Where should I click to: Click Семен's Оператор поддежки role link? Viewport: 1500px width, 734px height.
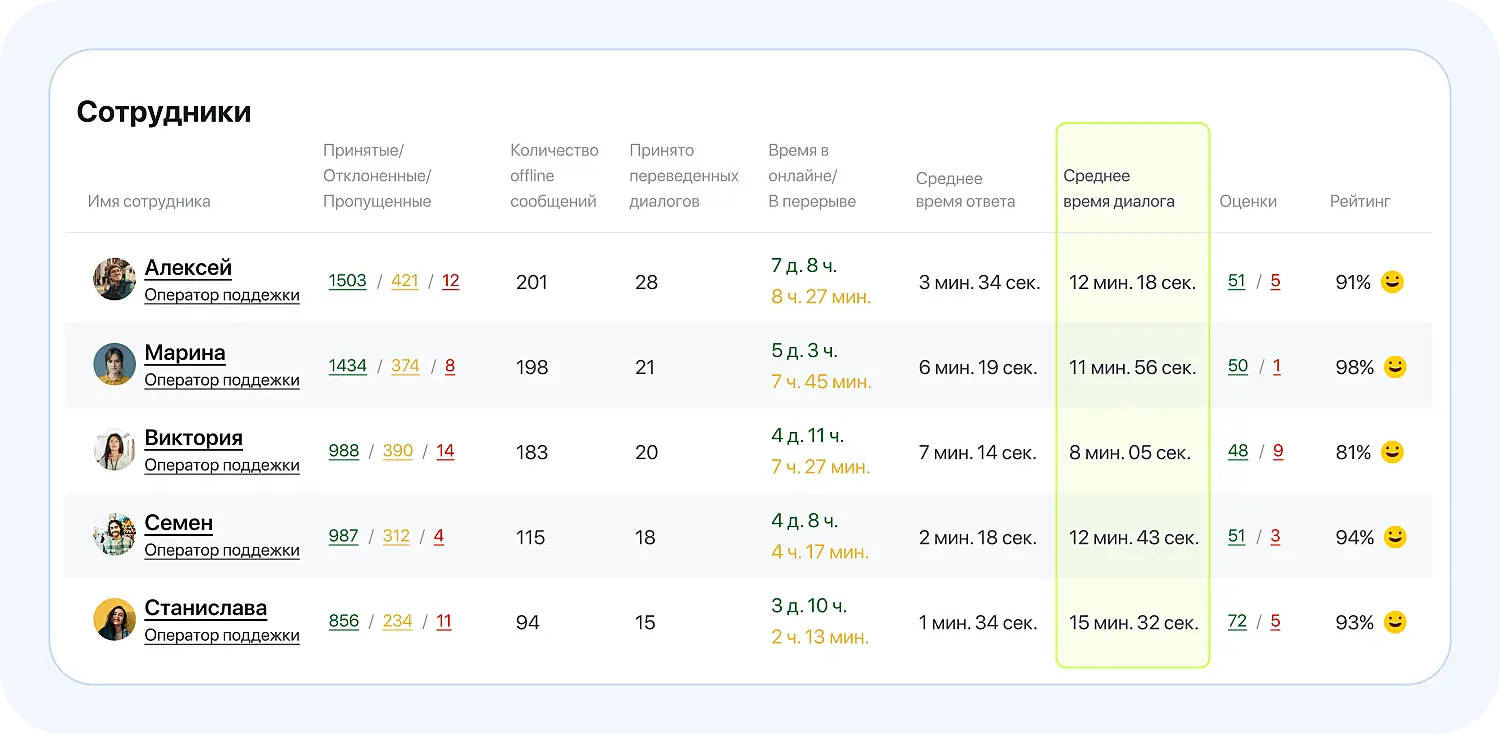tap(222, 550)
